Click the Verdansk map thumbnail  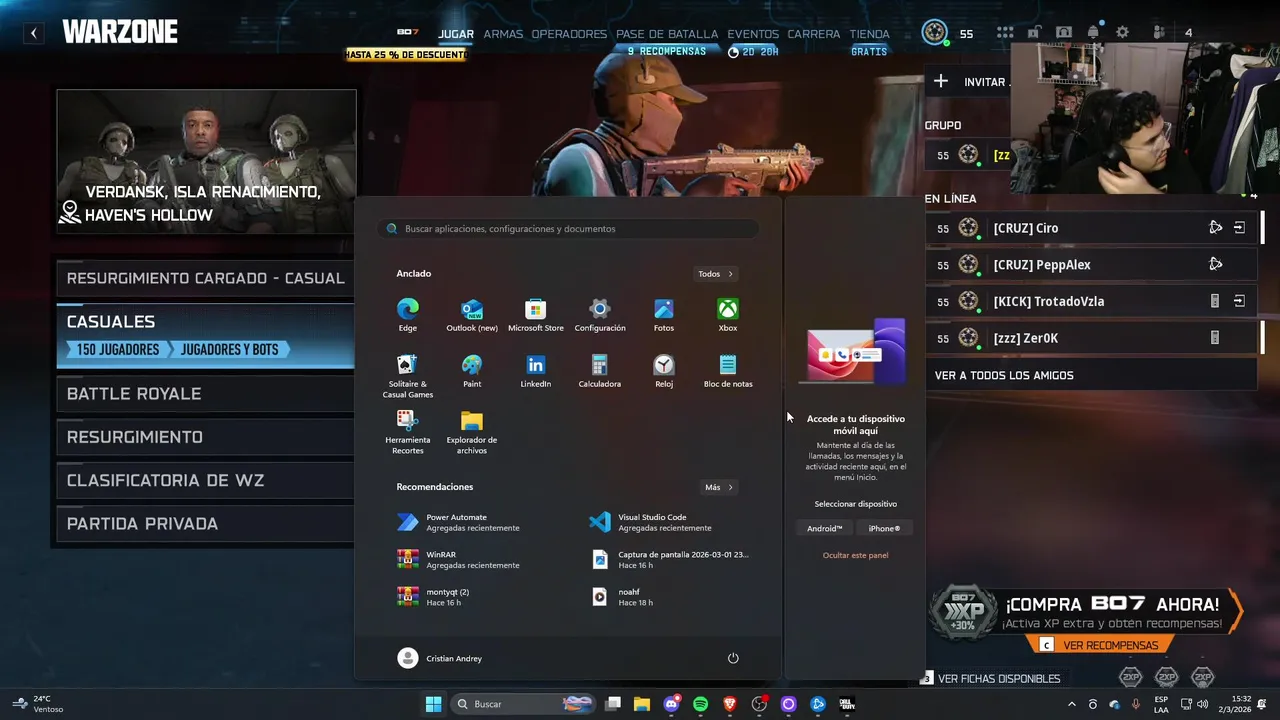[206, 162]
